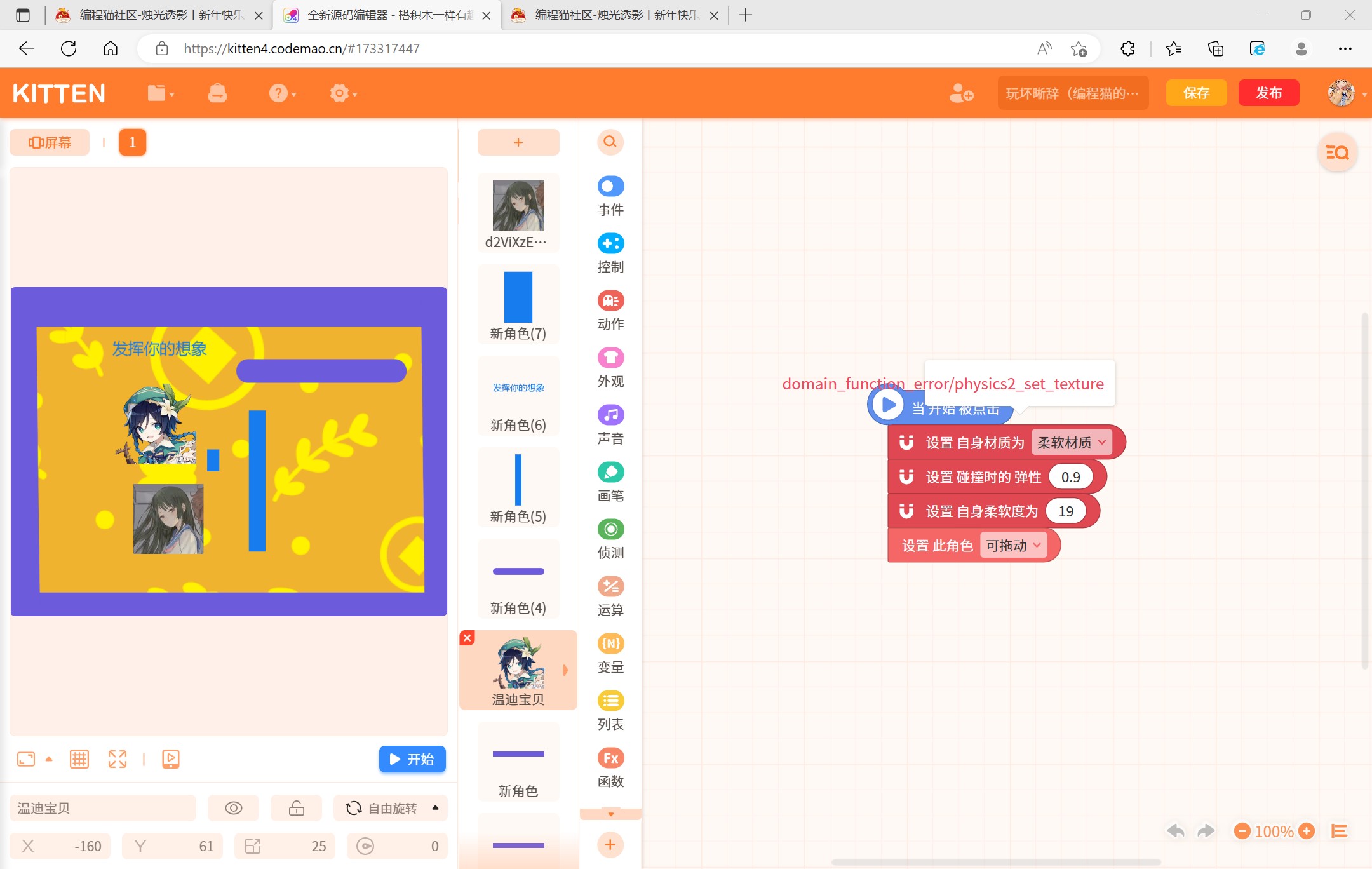Zoom in the workspace with plus
1372x869 pixels.
(x=1307, y=831)
